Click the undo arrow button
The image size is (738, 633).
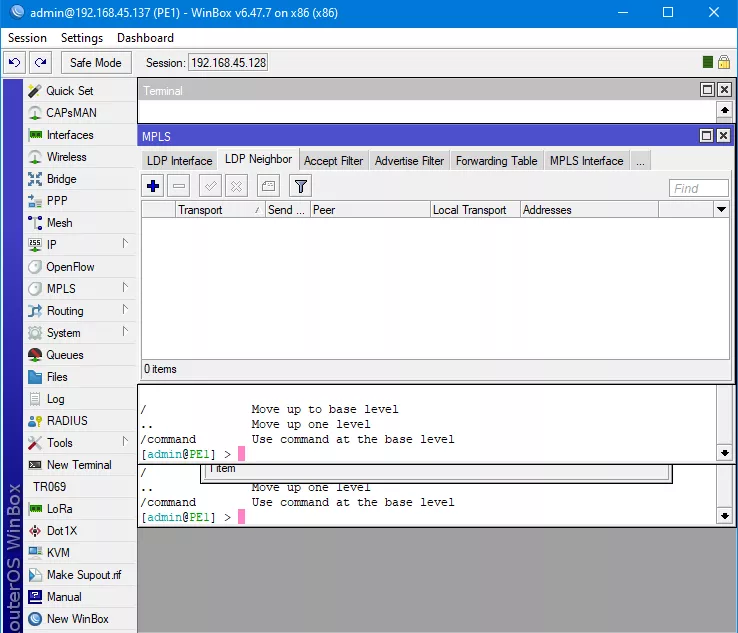pyautogui.click(x=15, y=63)
